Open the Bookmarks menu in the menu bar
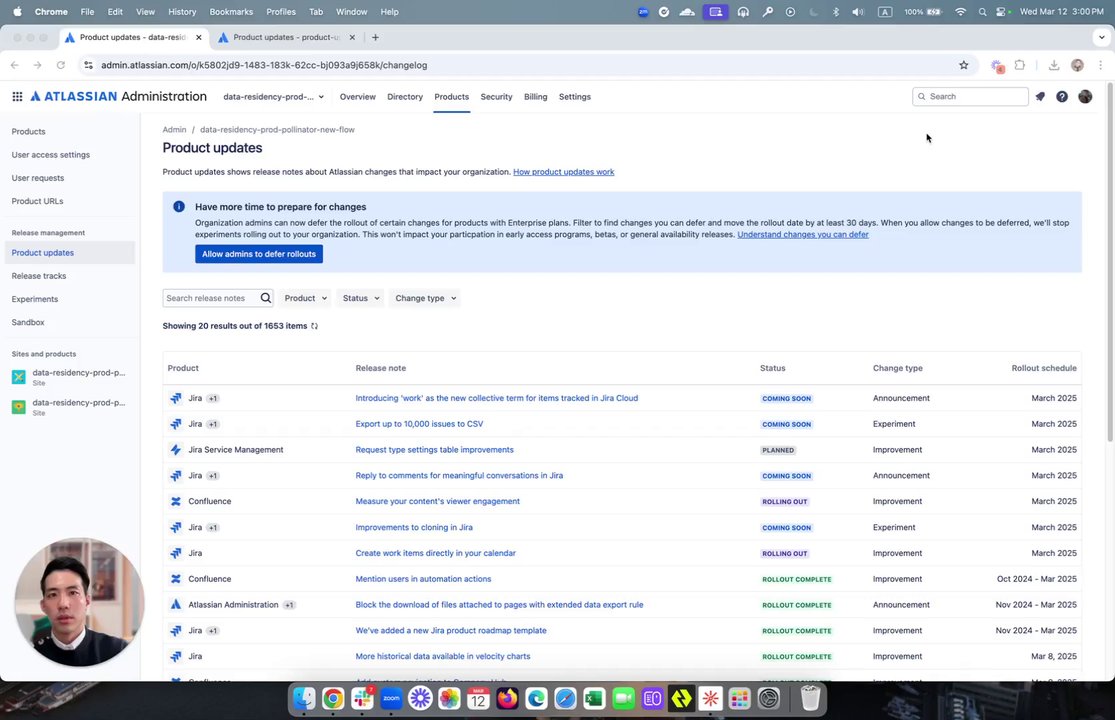The height and width of the screenshot is (720, 1115). click(231, 12)
